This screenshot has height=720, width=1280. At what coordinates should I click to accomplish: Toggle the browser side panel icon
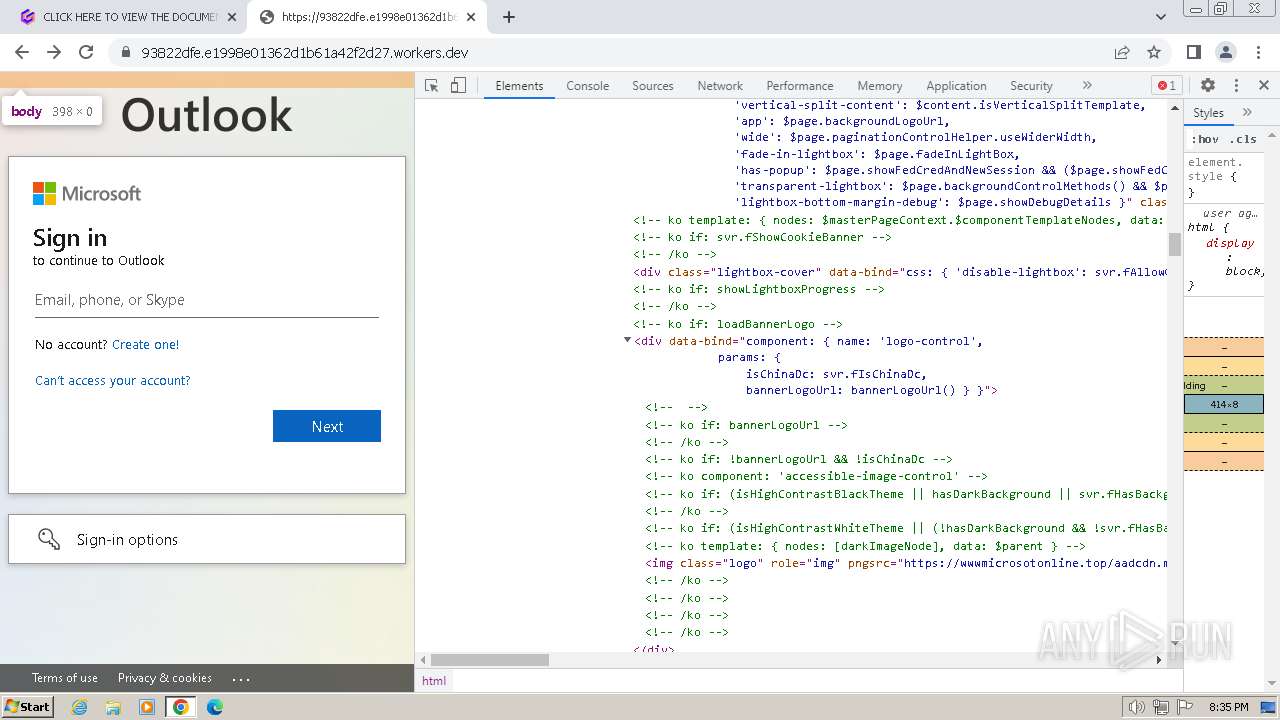(1194, 53)
